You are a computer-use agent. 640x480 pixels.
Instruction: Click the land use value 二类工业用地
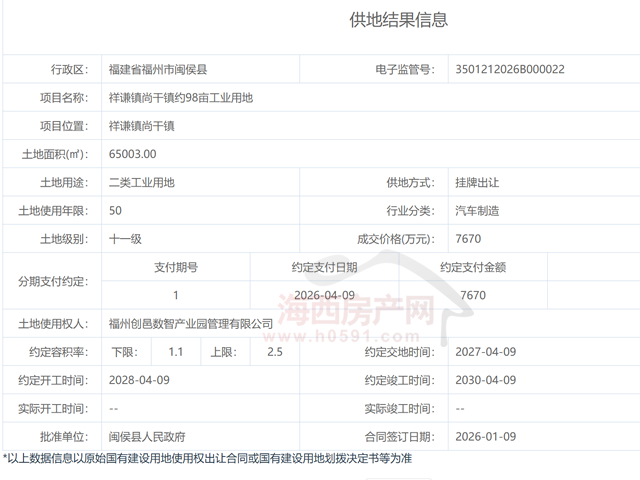[141, 183]
